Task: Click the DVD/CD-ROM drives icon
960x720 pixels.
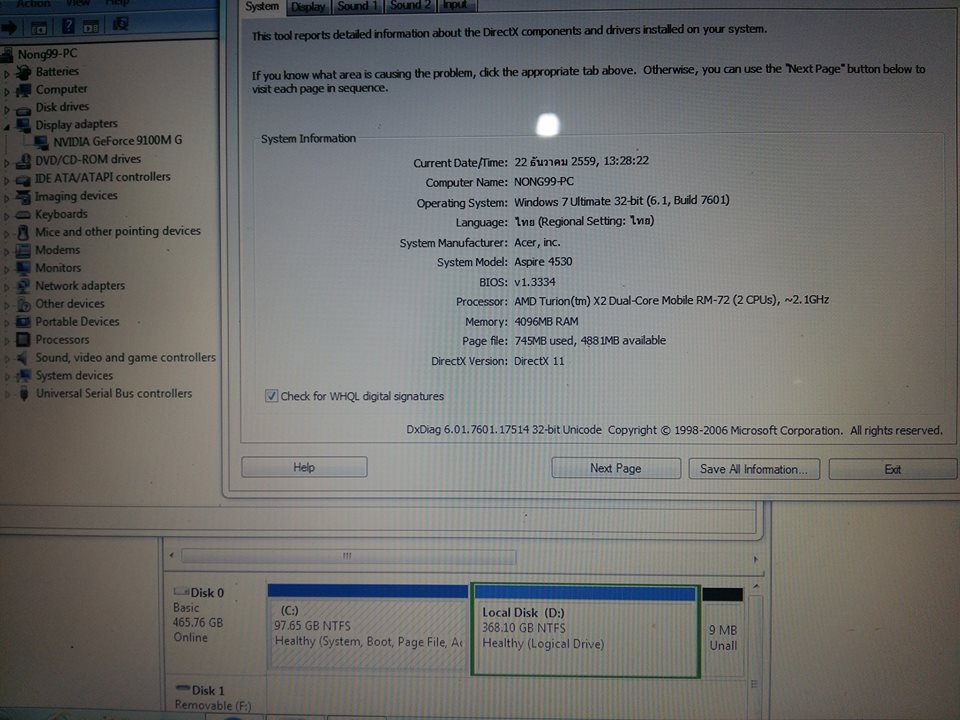Action: point(23,160)
